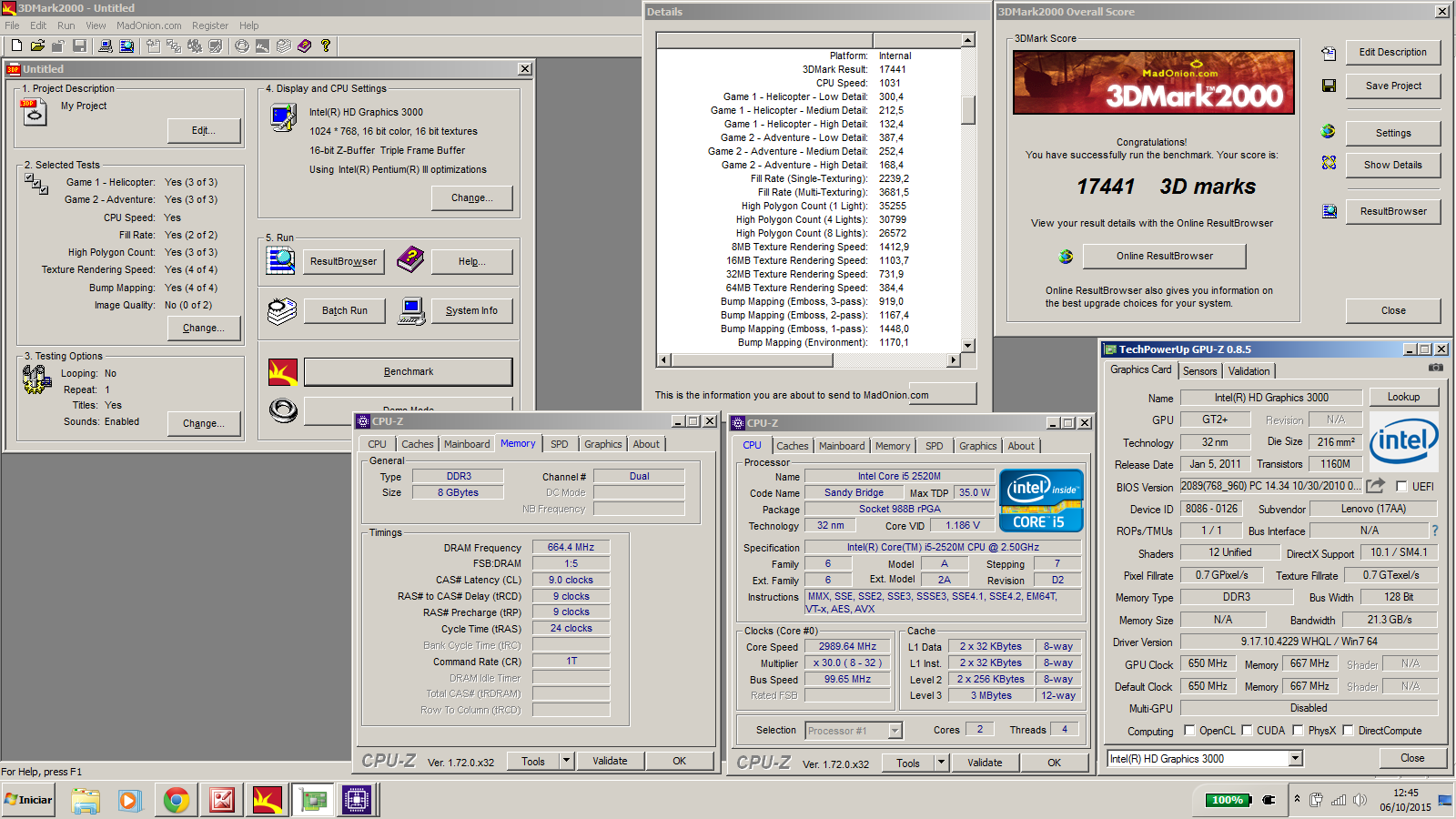Click the Open project folder toolbar icon
Image resolution: width=1456 pixels, height=819 pixels.
(x=37, y=45)
